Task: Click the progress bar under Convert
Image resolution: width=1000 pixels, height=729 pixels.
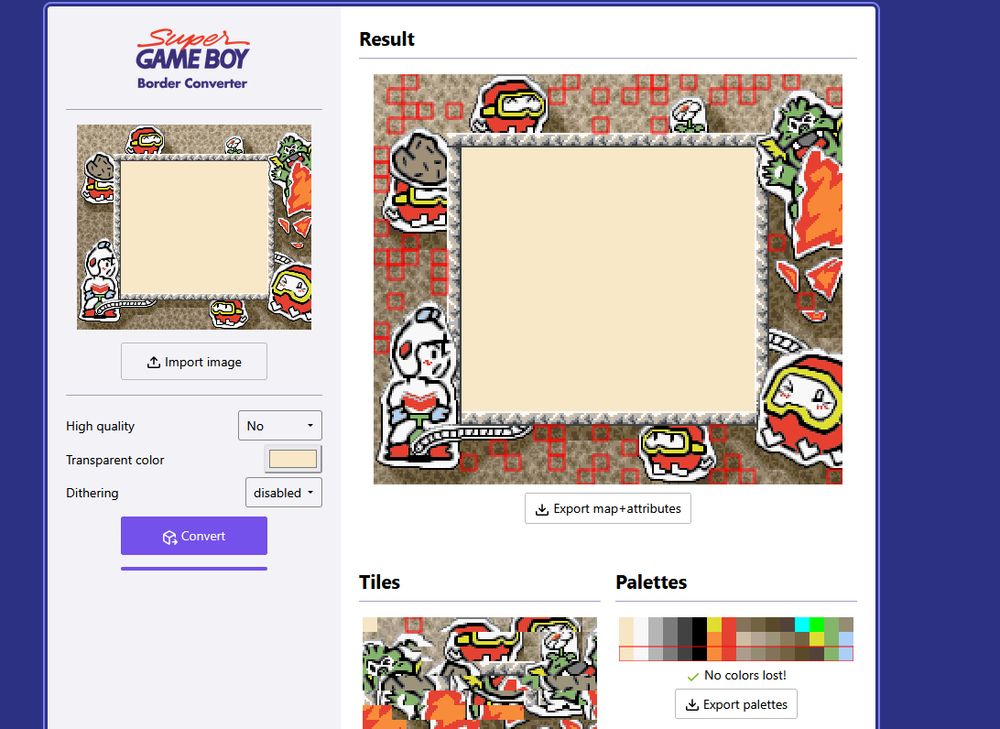Action: click(194, 568)
